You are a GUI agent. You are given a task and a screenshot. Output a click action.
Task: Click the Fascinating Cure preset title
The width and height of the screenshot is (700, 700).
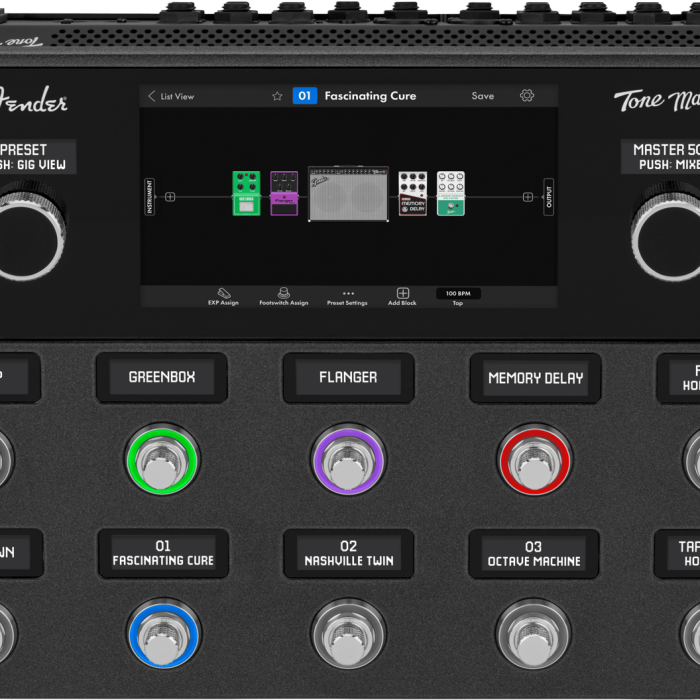(x=370, y=96)
